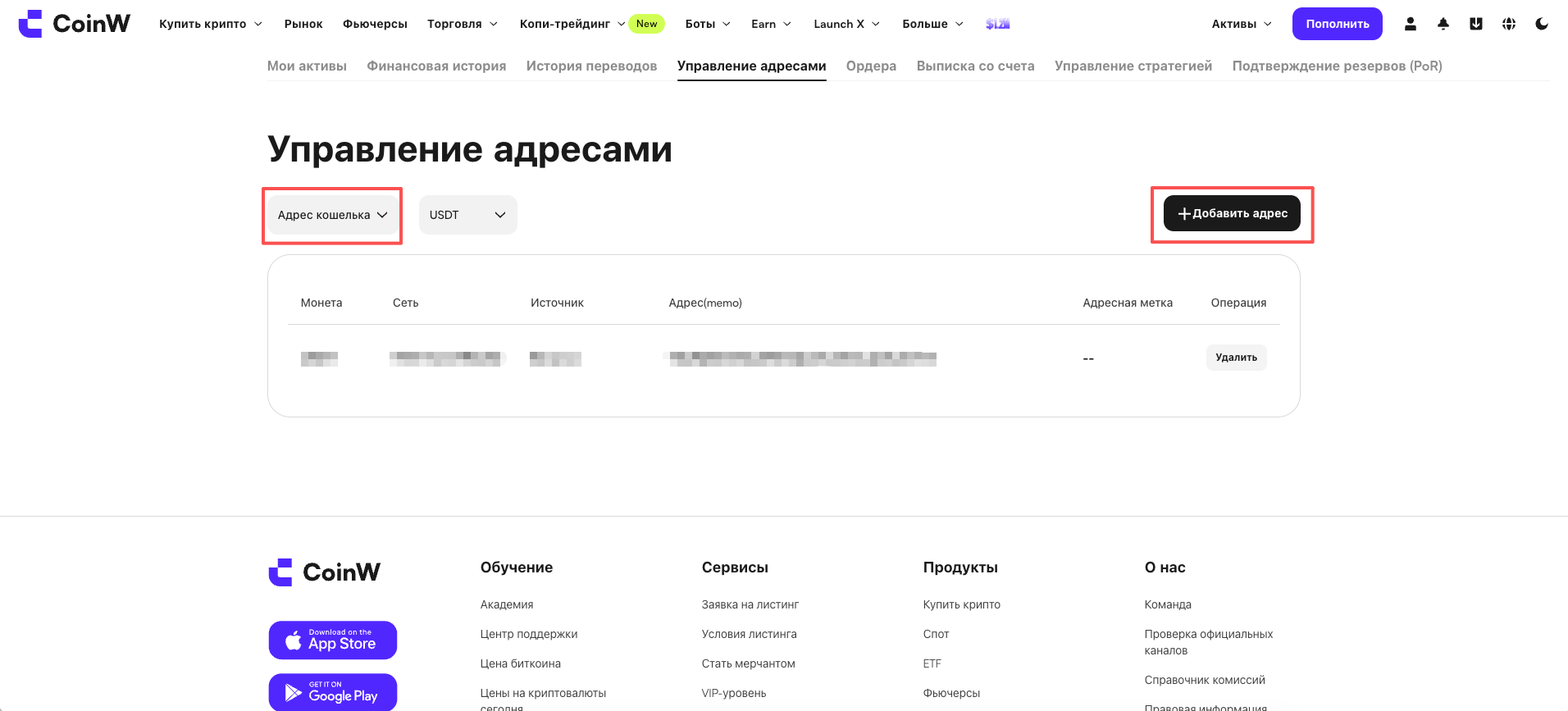Click the Адрес(memo) column header
The height and width of the screenshot is (711, 1568).
coord(705,303)
